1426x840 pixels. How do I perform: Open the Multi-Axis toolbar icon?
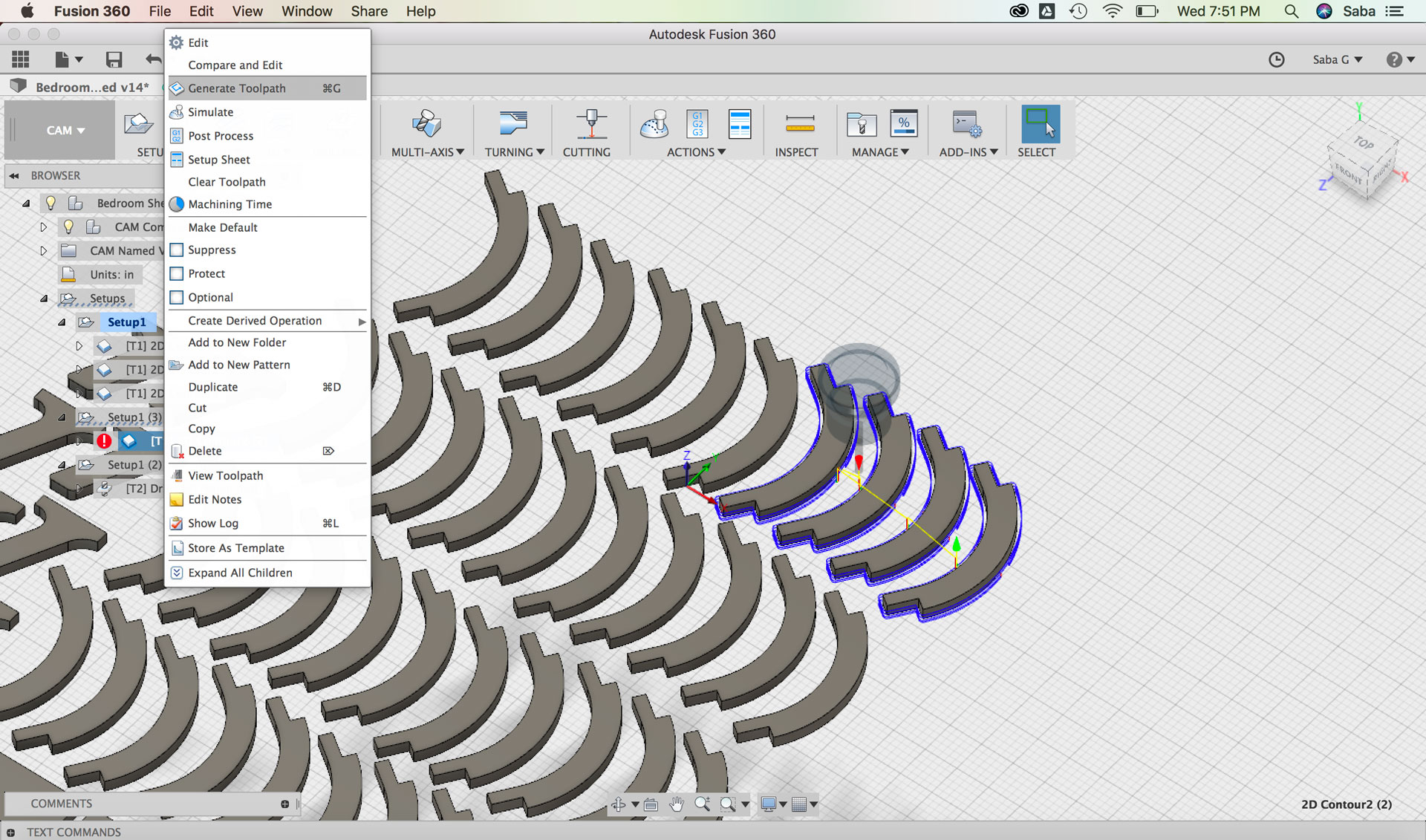click(x=427, y=124)
